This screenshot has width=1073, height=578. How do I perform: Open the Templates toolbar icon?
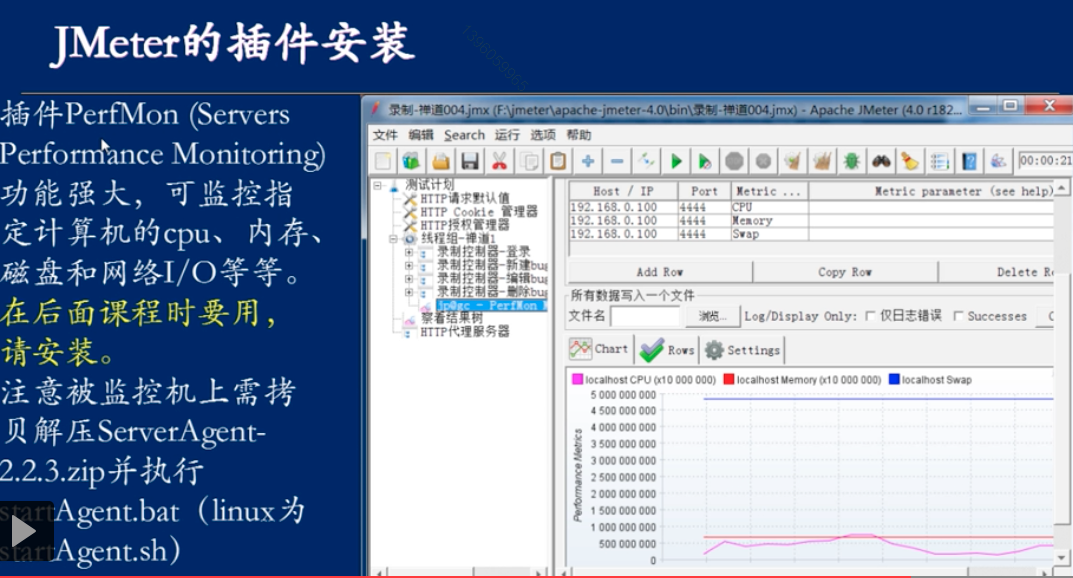coord(411,161)
